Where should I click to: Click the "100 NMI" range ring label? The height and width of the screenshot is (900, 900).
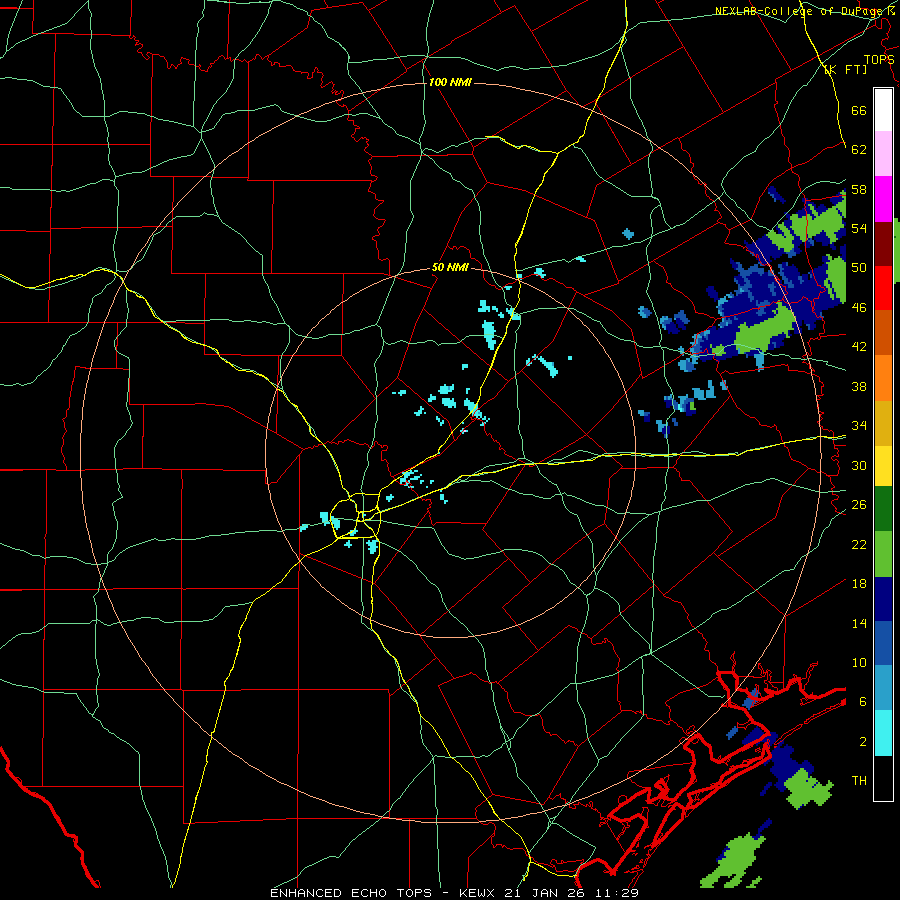click(x=450, y=82)
